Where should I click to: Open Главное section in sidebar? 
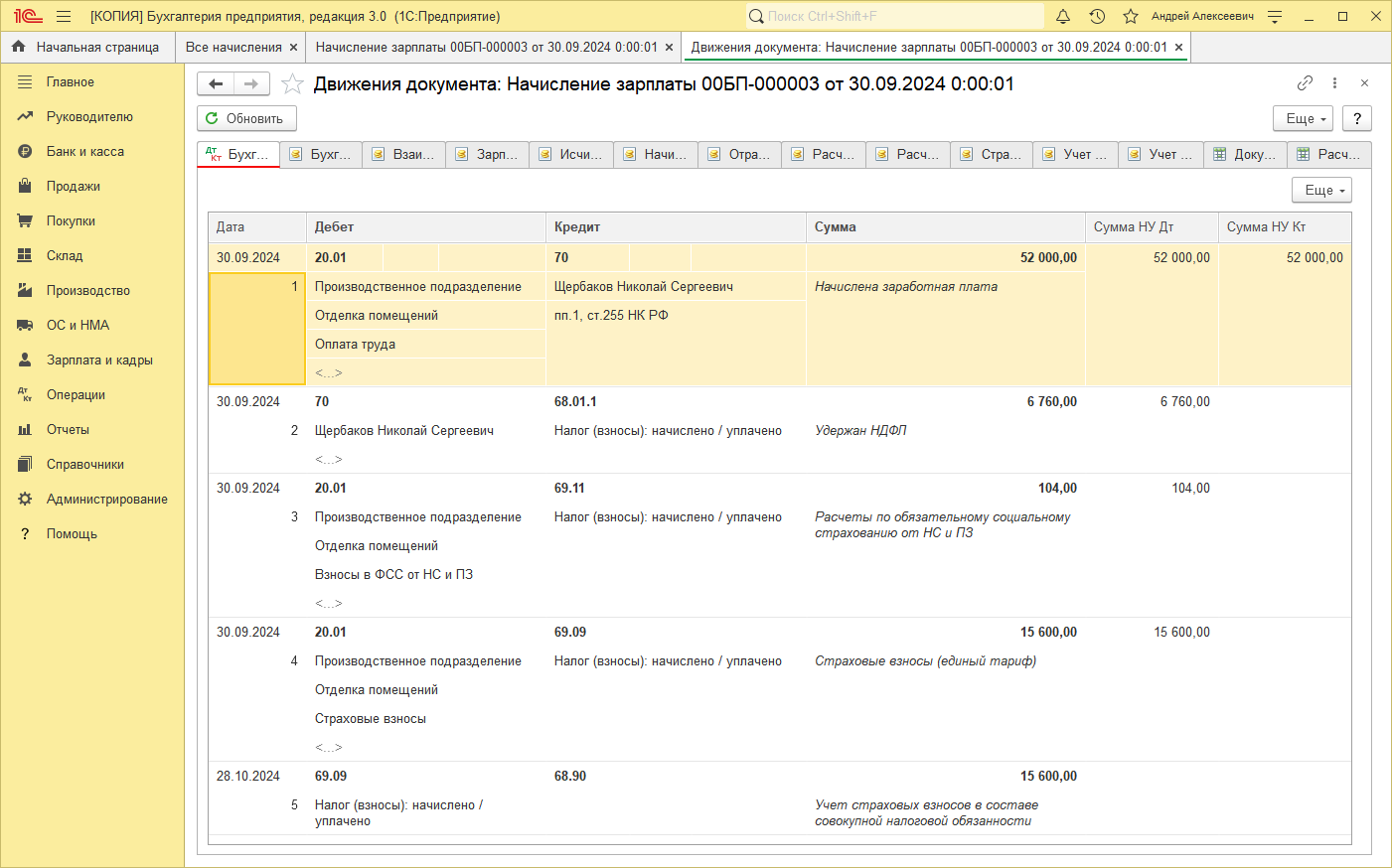91,82
